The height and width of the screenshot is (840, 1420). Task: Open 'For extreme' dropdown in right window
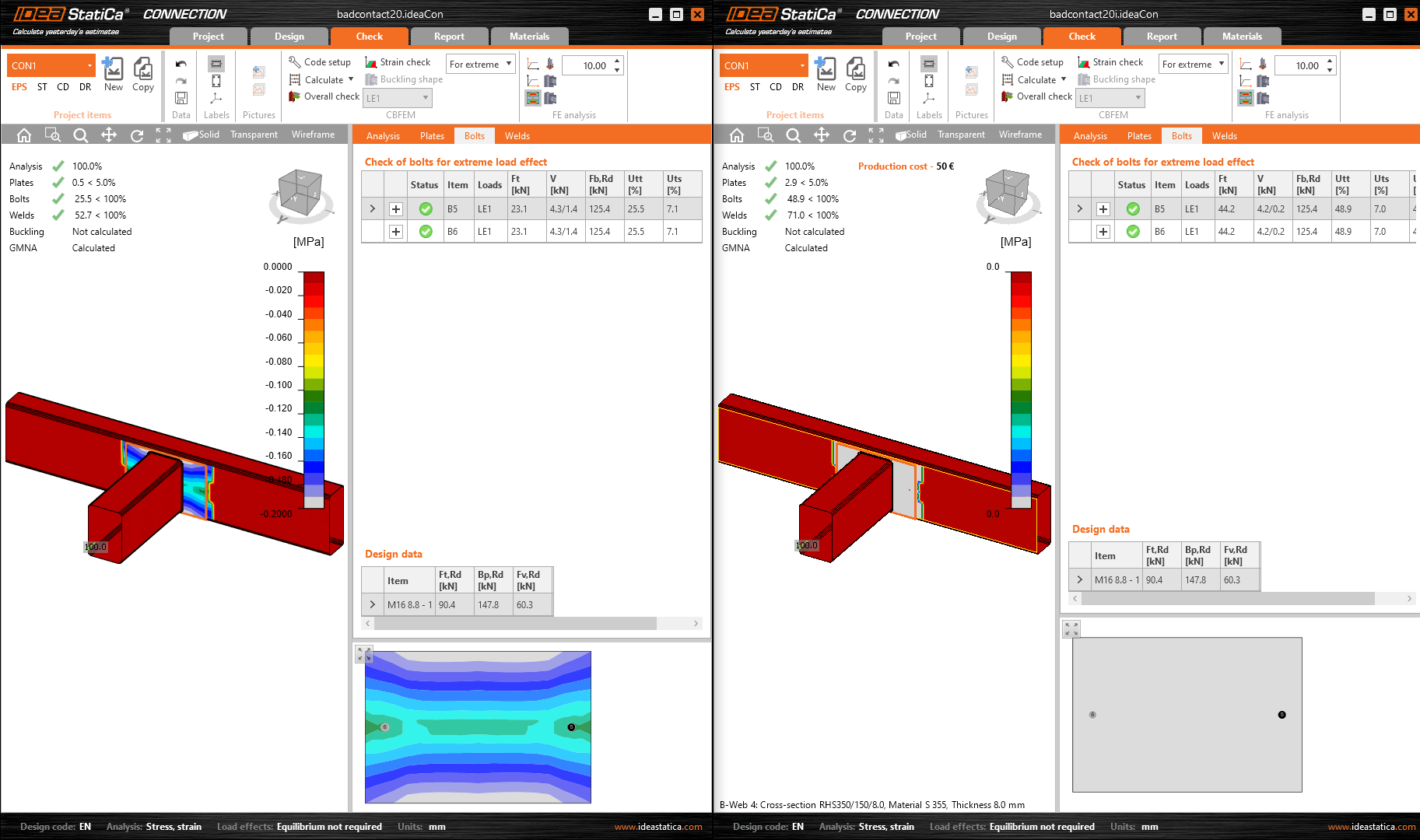(x=1221, y=64)
